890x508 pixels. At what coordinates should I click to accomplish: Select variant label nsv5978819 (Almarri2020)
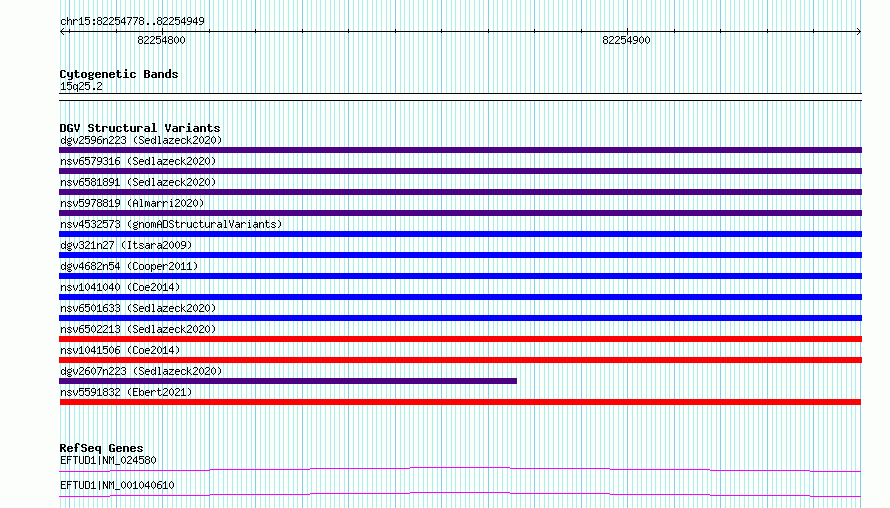(x=132, y=203)
